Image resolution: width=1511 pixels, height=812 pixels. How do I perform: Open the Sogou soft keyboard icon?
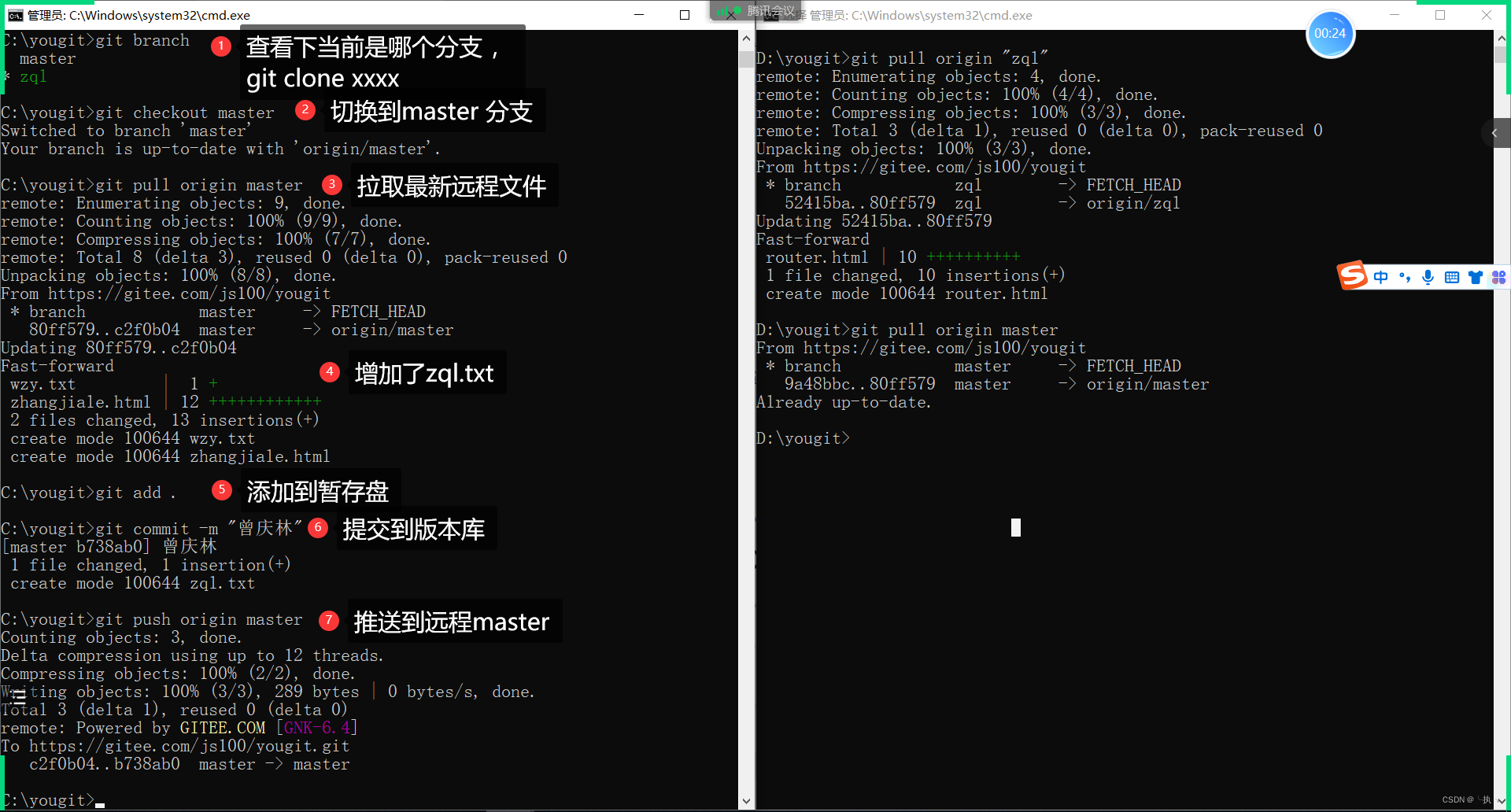[x=1452, y=277]
